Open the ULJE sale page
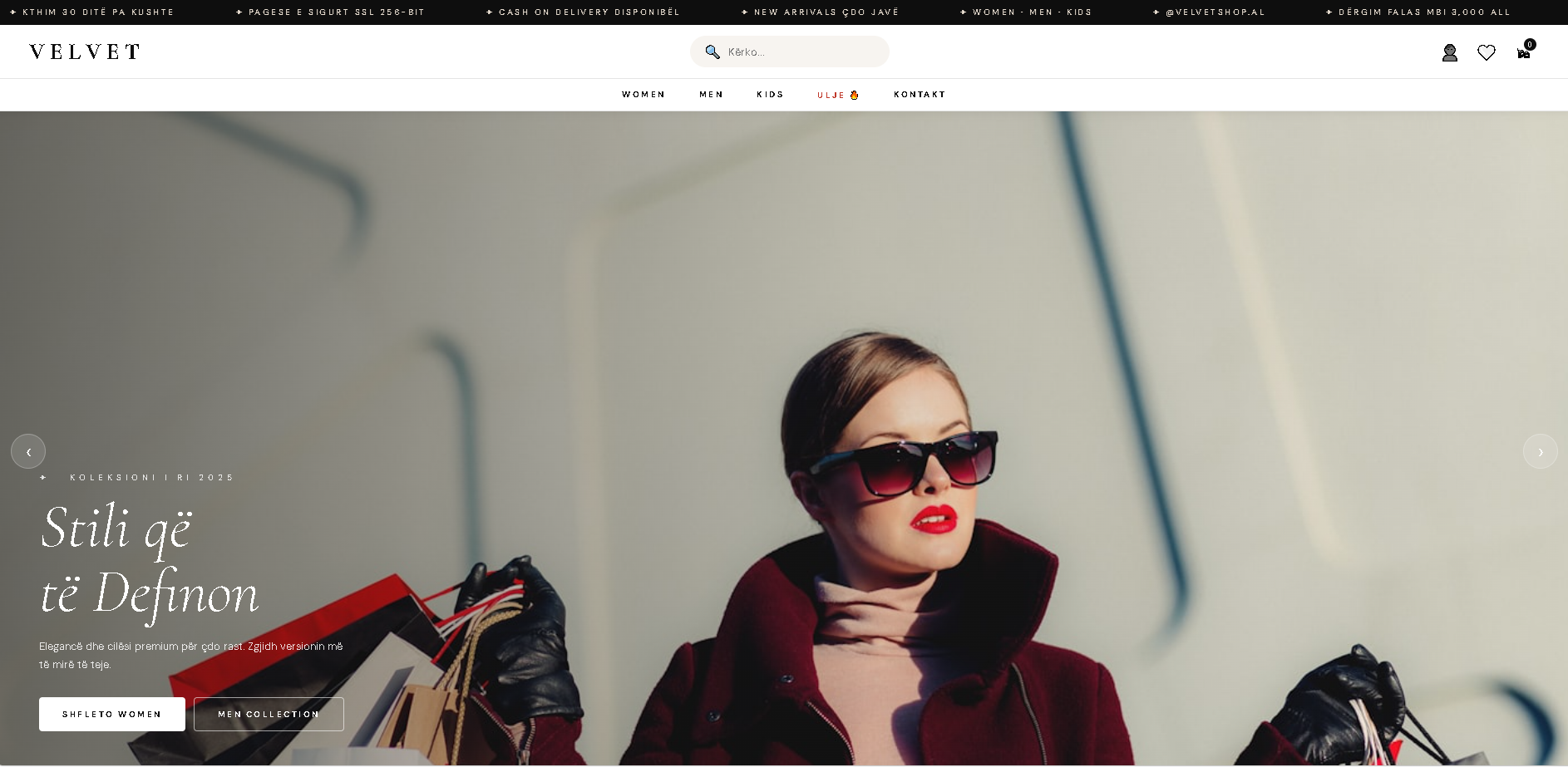Image resolution: width=1568 pixels, height=767 pixels. 831,95
